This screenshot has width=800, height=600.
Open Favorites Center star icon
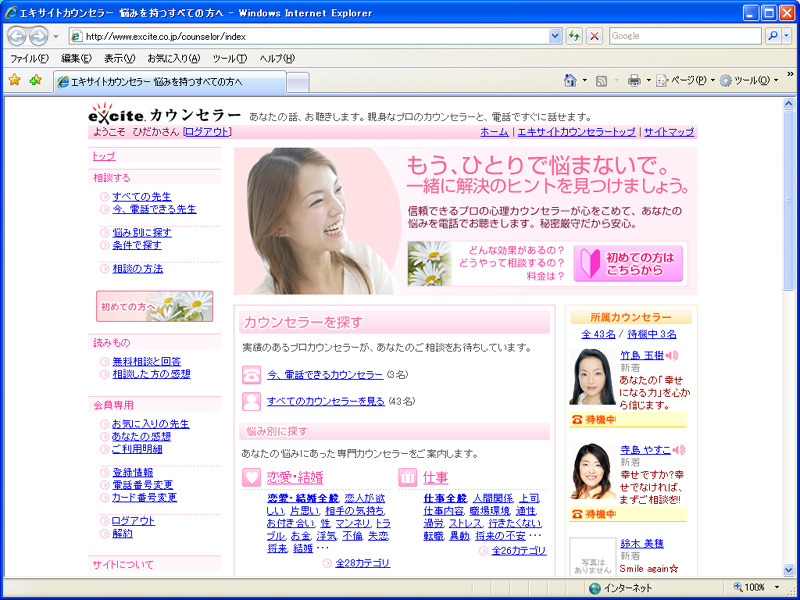click(x=15, y=80)
